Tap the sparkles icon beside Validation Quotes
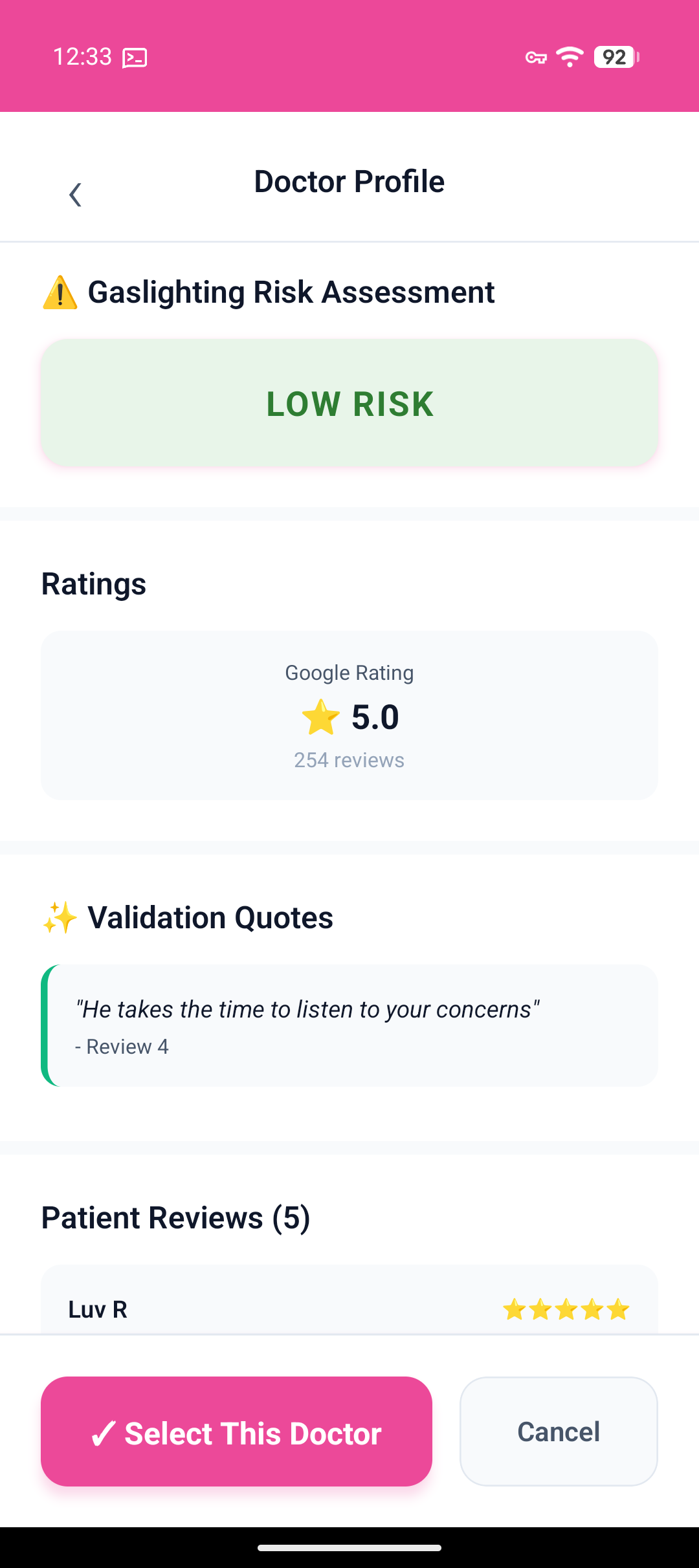699x1568 pixels. click(60, 918)
